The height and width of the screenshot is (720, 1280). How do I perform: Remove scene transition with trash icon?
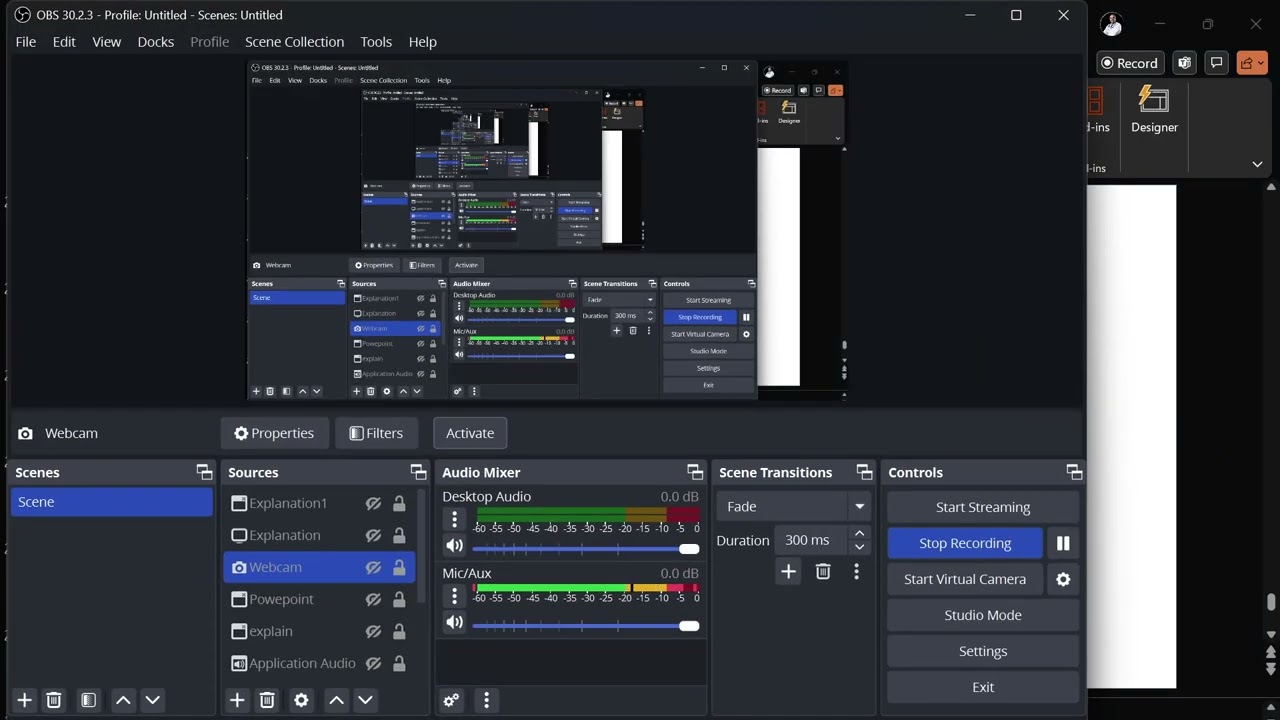pos(823,571)
